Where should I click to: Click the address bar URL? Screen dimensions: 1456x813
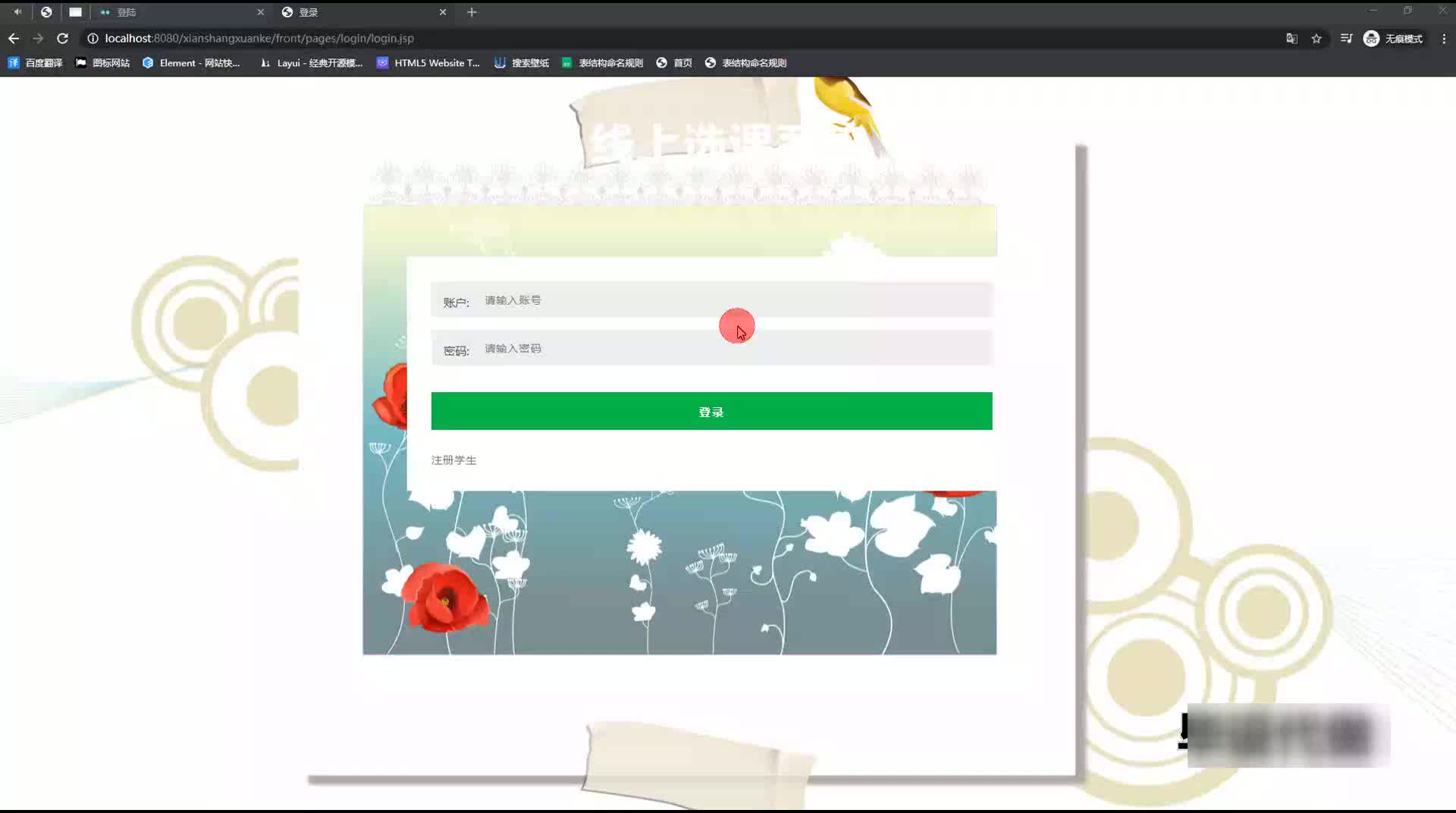pos(259,38)
